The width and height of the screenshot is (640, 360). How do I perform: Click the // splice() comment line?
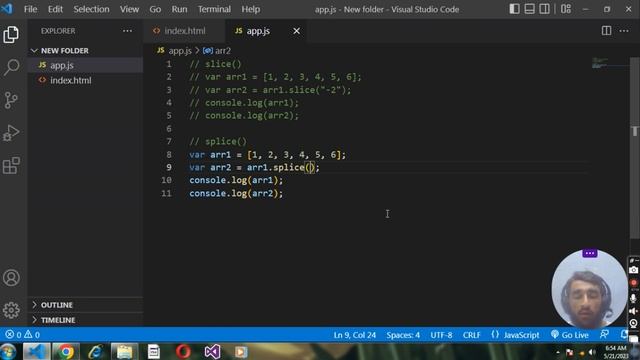tap(218, 142)
